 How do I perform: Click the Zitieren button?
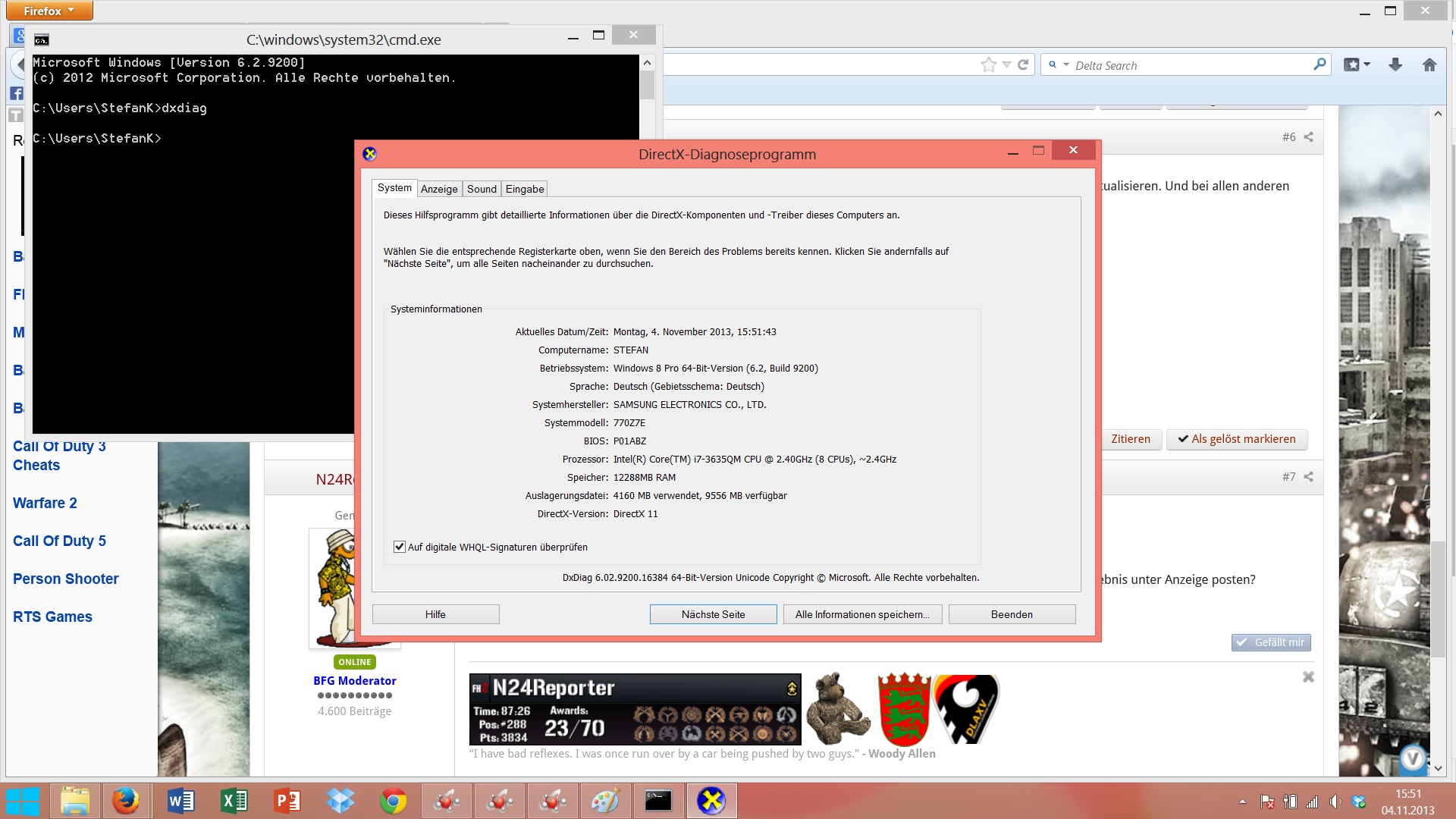pyautogui.click(x=1130, y=439)
